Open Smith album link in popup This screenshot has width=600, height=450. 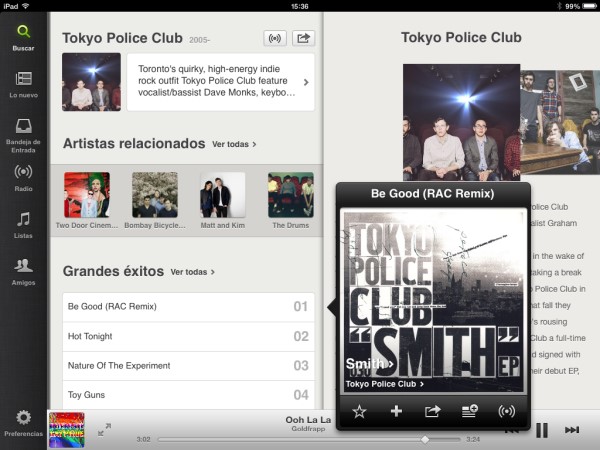pos(369,364)
